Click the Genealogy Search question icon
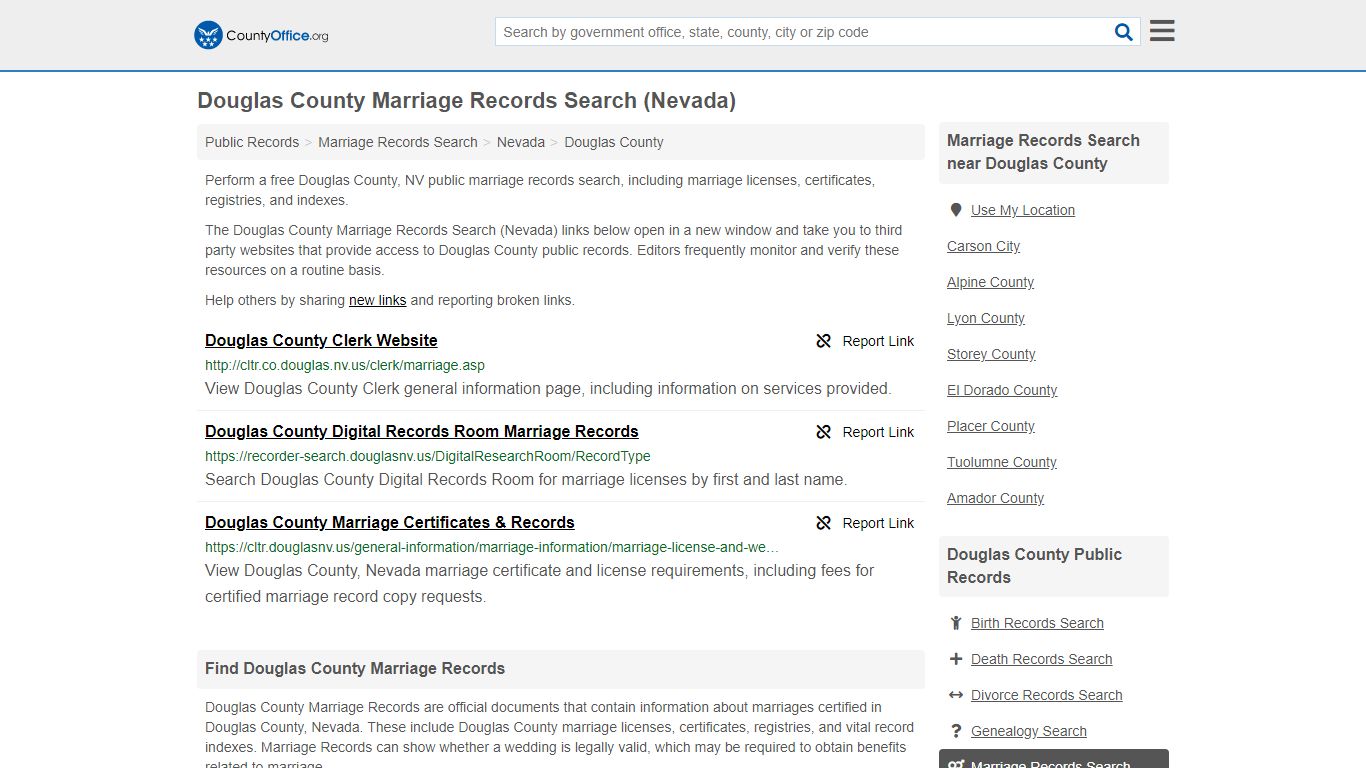Screen dimensions: 1366x768 point(956,731)
